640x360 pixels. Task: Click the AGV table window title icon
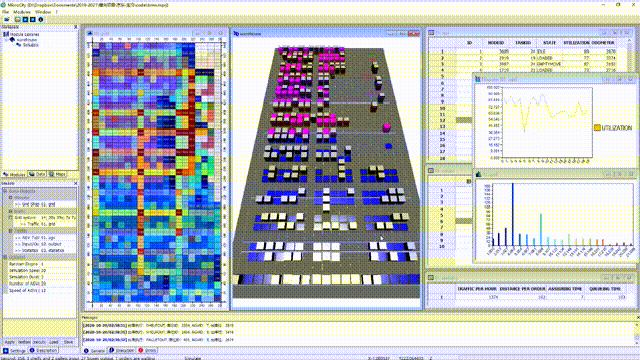(431, 33)
